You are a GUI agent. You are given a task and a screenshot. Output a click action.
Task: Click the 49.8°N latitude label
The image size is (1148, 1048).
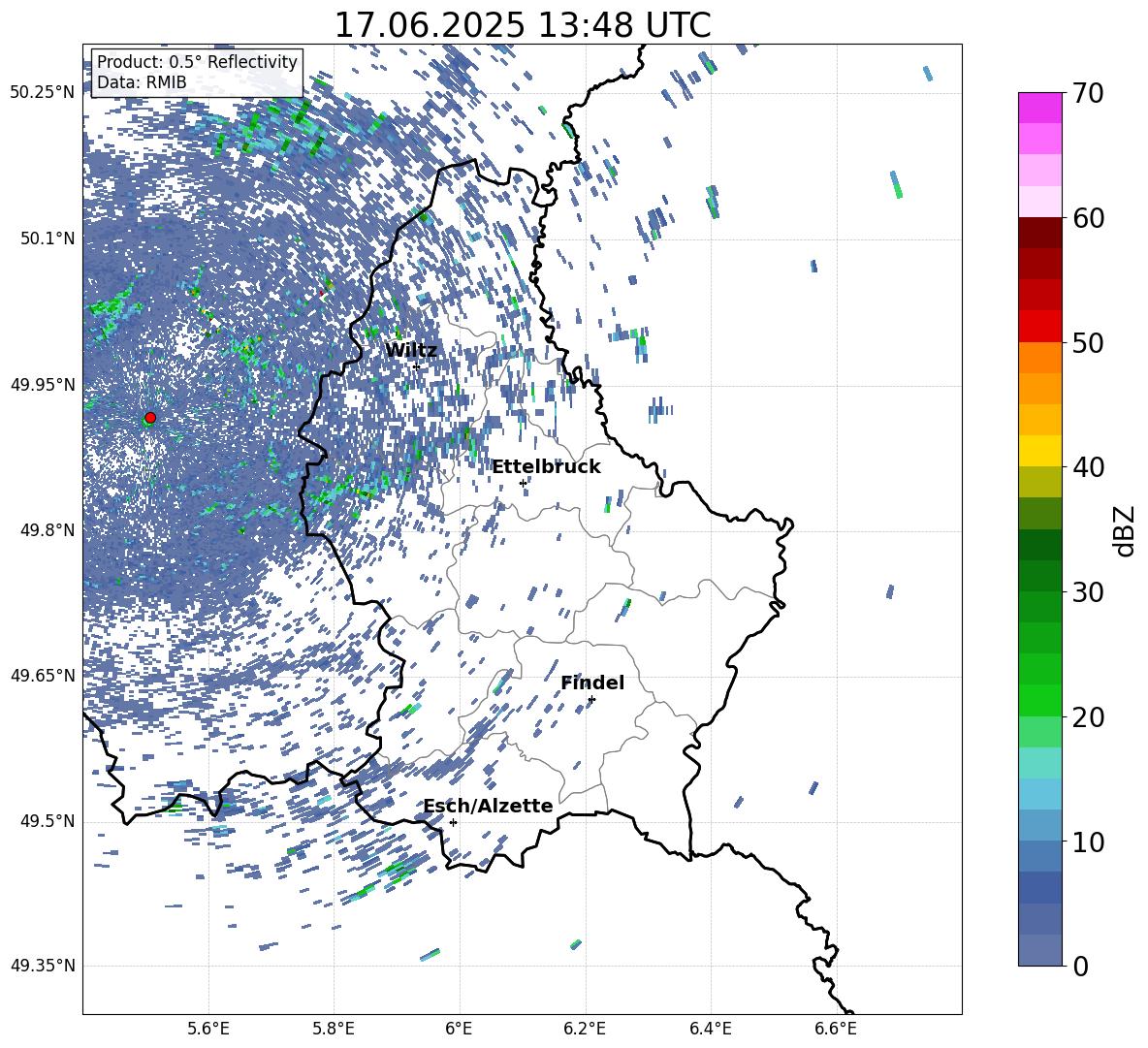point(47,530)
